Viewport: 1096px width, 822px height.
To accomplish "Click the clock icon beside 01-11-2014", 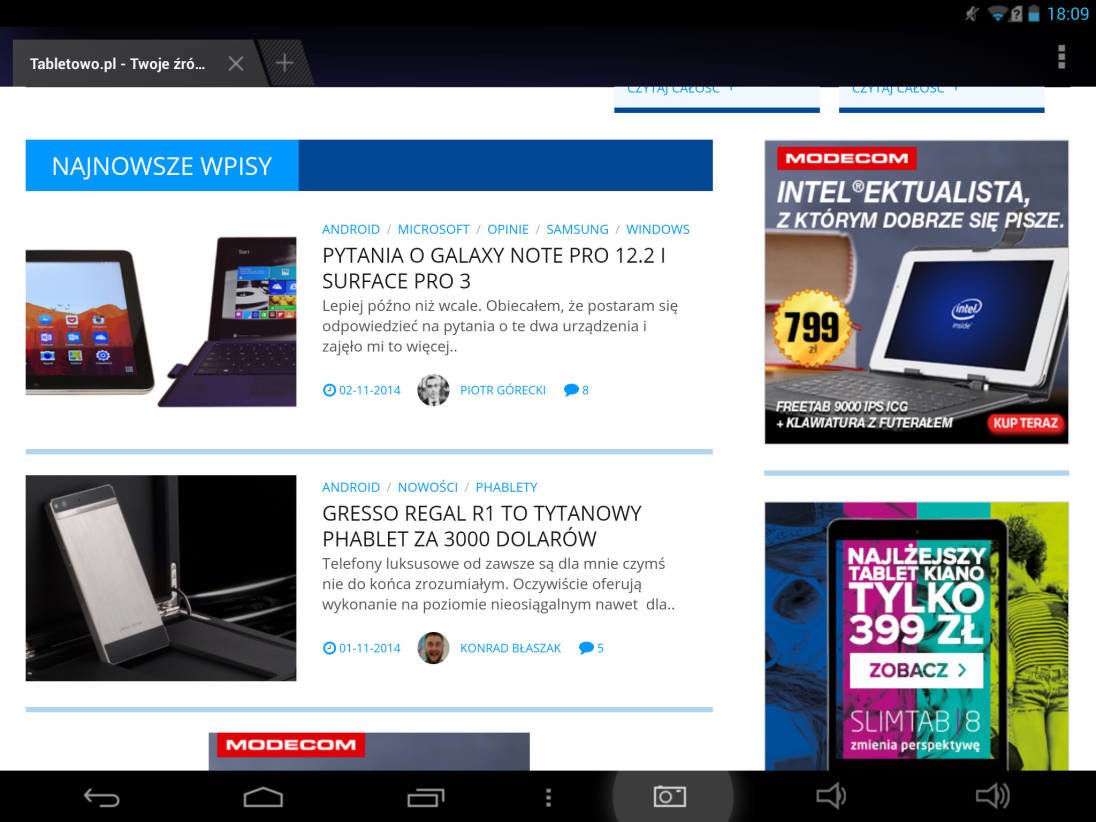I will (329, 648).
